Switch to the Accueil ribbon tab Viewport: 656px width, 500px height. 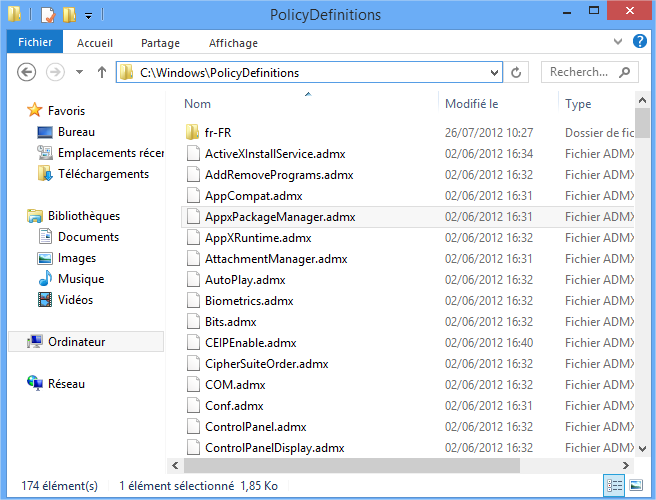(95, 43)
